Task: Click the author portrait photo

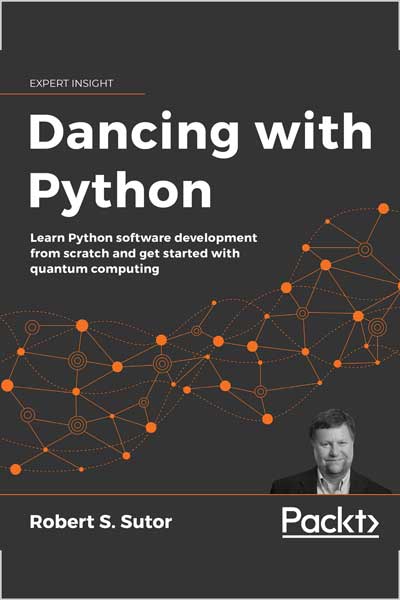Action: click(331, 451)
